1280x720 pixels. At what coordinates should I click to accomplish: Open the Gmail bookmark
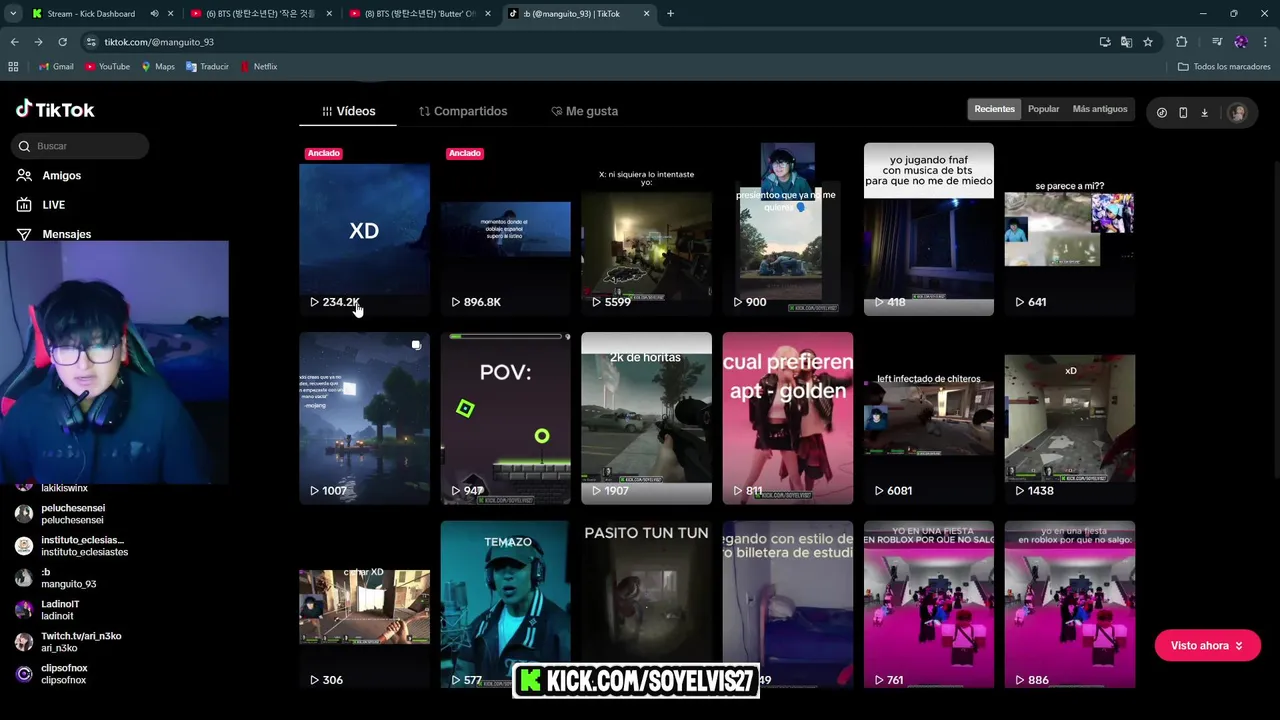click(x=56, y=67)
